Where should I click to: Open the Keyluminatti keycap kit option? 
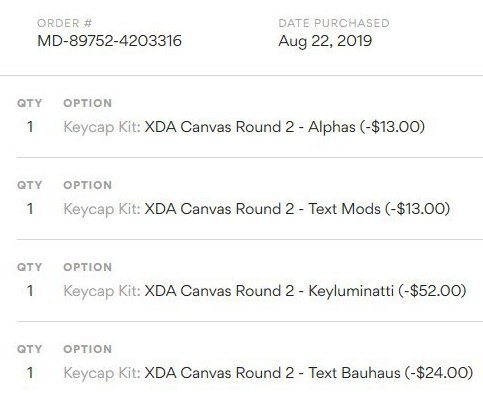265,291
